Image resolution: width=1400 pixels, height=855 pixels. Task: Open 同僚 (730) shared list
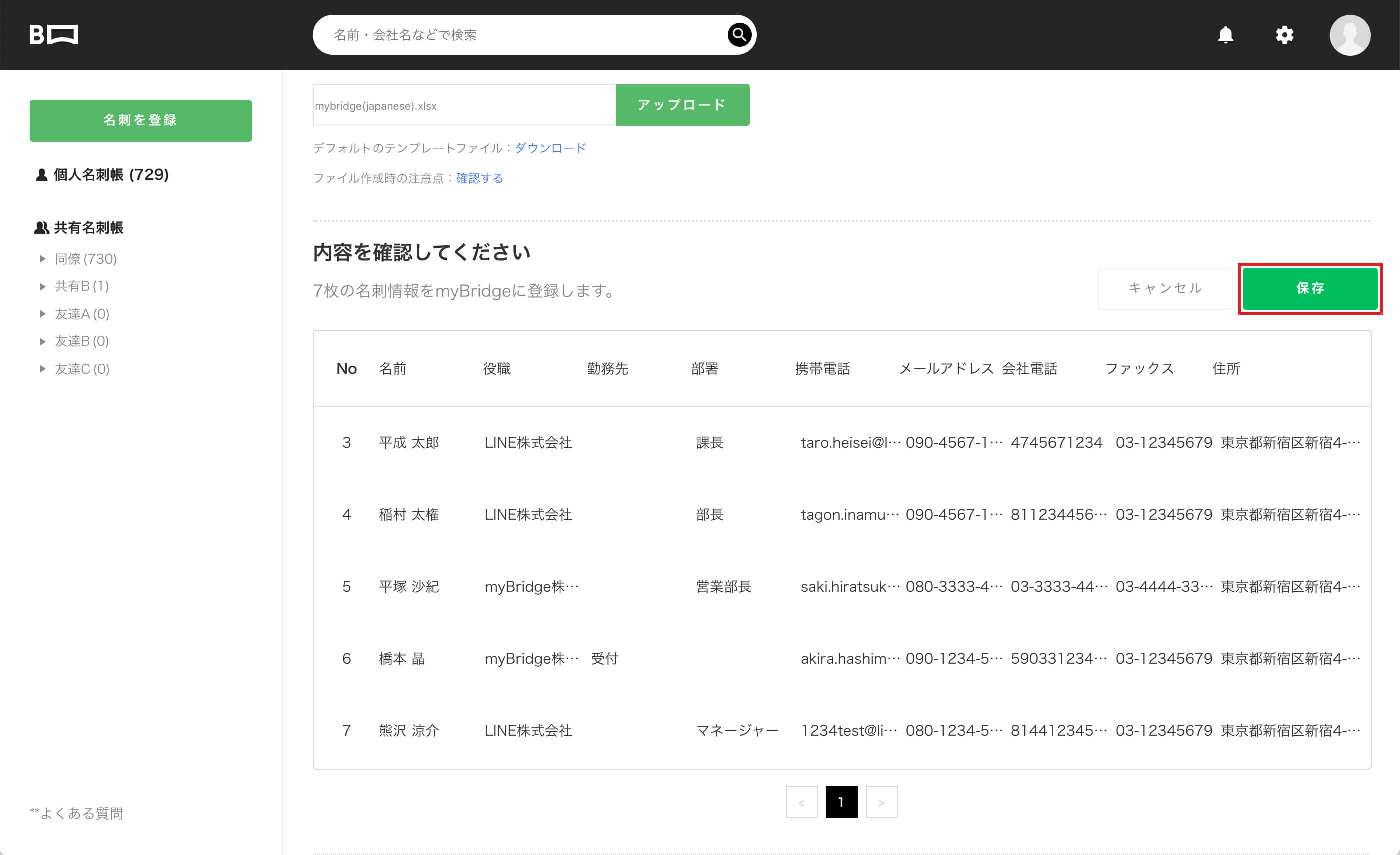click(x=86, y=259)
